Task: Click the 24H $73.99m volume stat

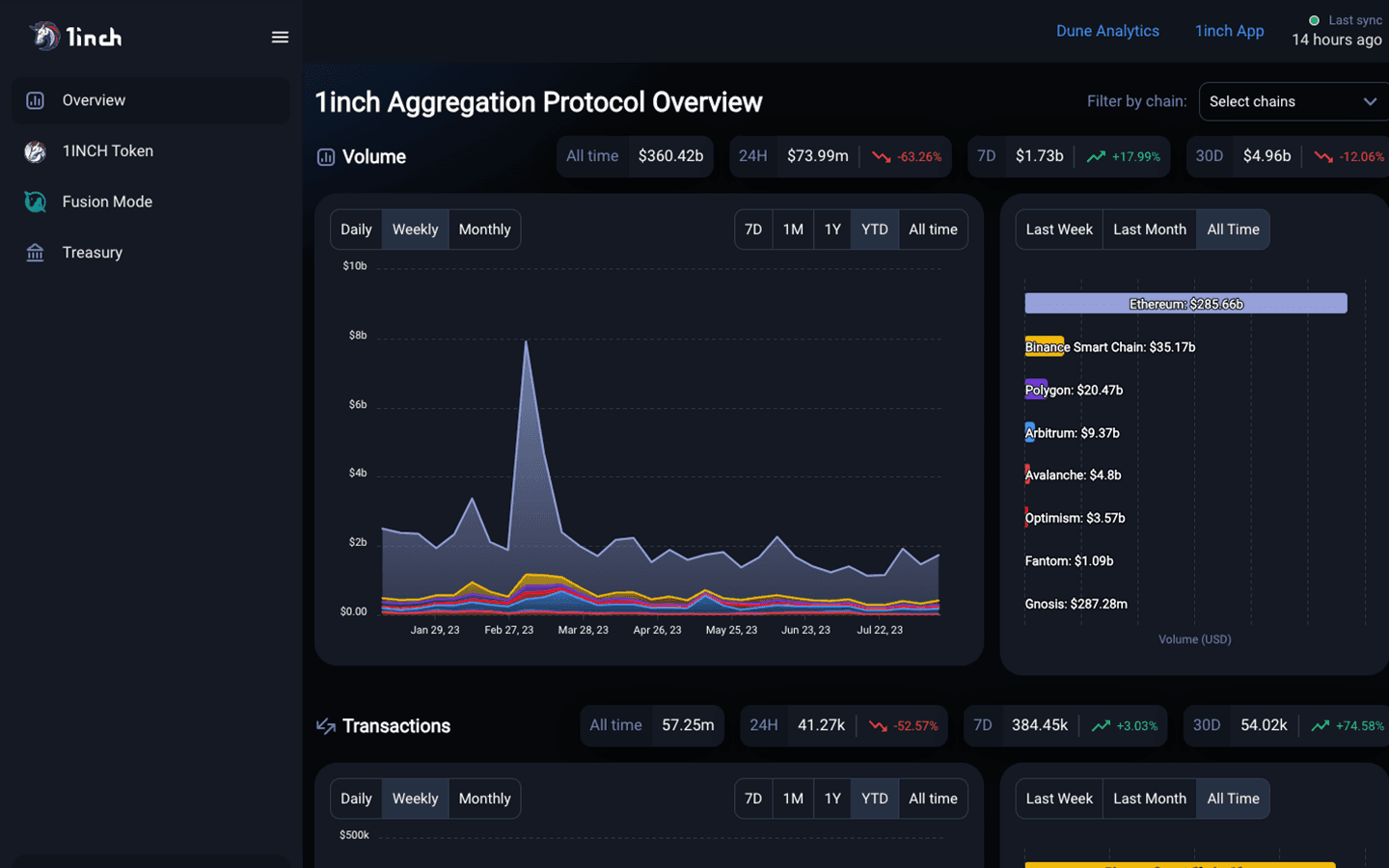Action: pos(840,156)
